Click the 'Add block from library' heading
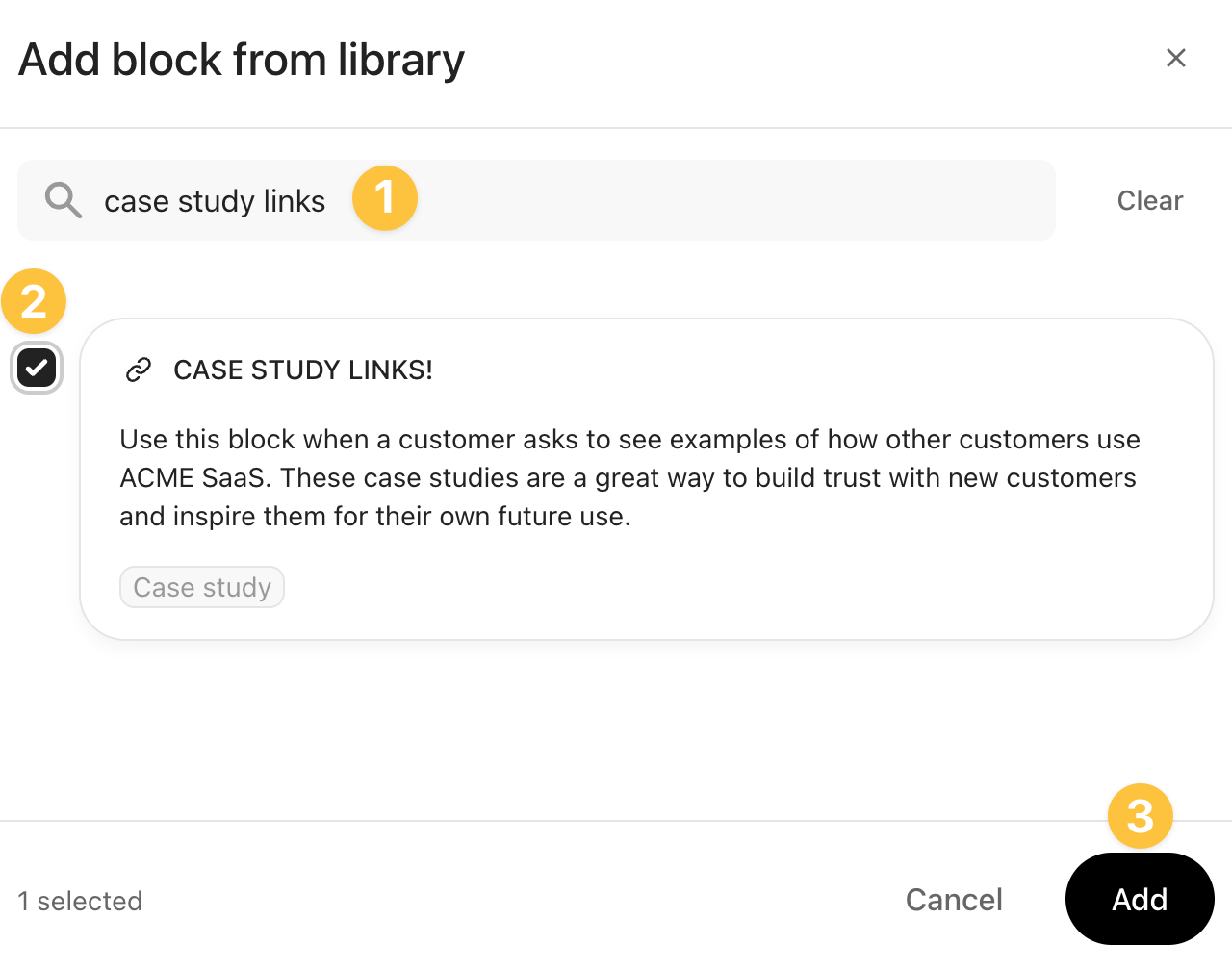1232x970 pixels. pyautogui.click(x=242, y=60)
